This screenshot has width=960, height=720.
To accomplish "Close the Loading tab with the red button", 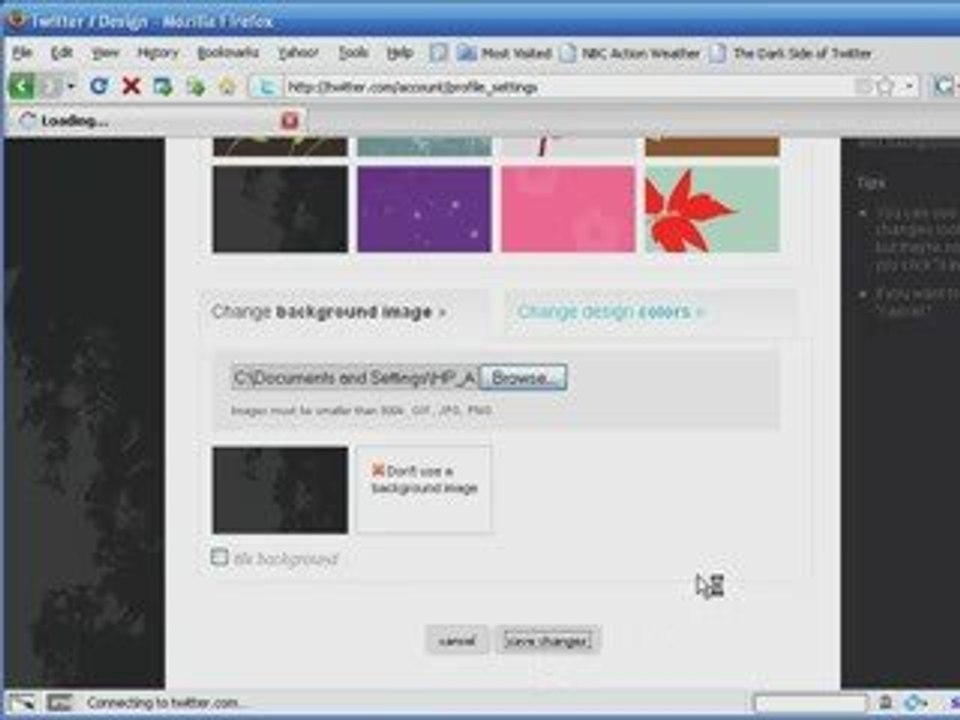I will click(290, 121).
